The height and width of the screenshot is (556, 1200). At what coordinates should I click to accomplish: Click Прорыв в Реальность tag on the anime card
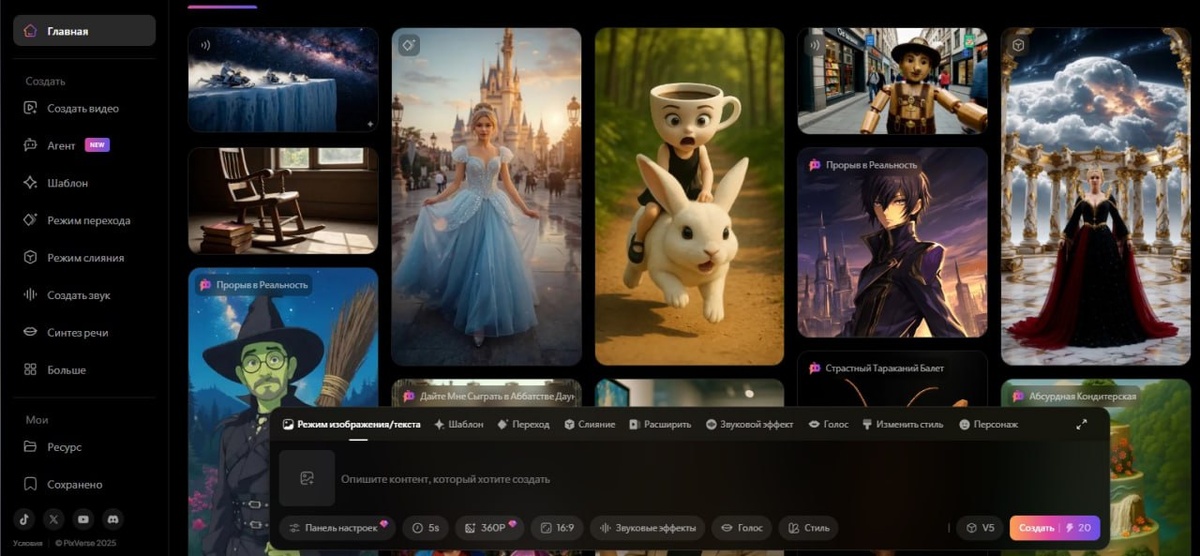click(x=863, y=165)
